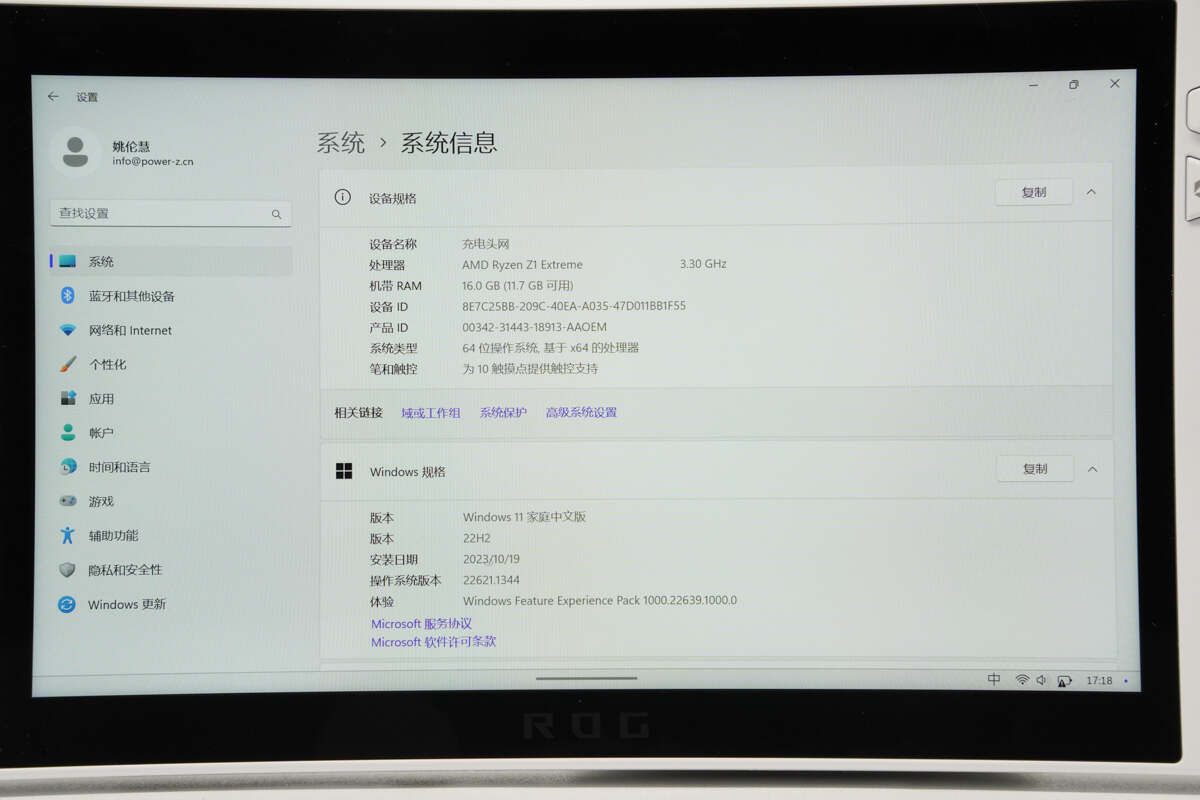This screenshot has width=1200, height=800.
Task: Select the Personalization paintbrush icon
Action: tap(68, 364)
